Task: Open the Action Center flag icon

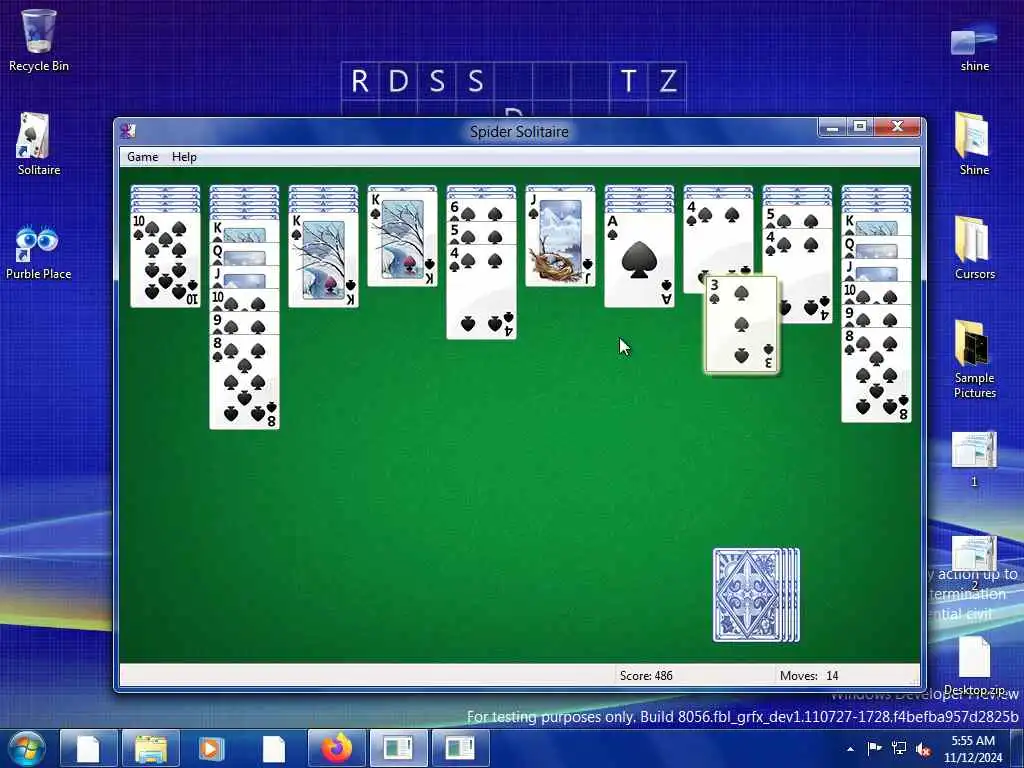Action: click(874, 748)
